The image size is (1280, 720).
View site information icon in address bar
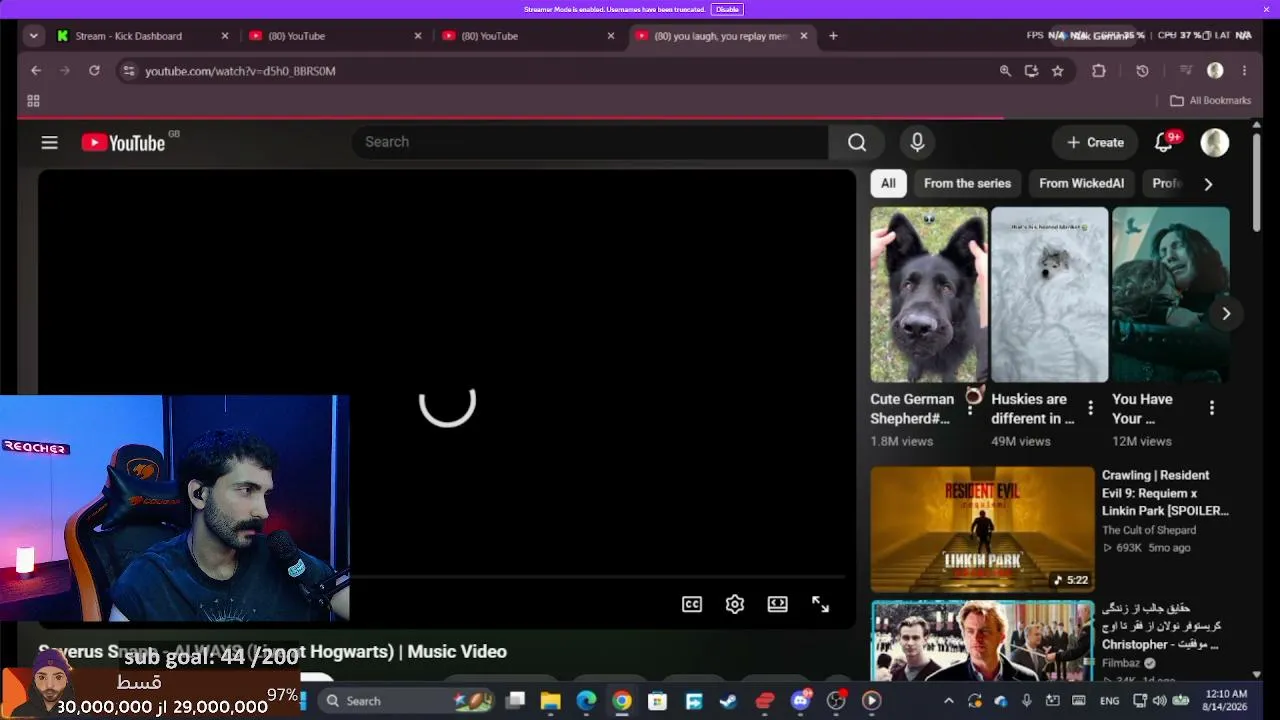tap(127, 71)
